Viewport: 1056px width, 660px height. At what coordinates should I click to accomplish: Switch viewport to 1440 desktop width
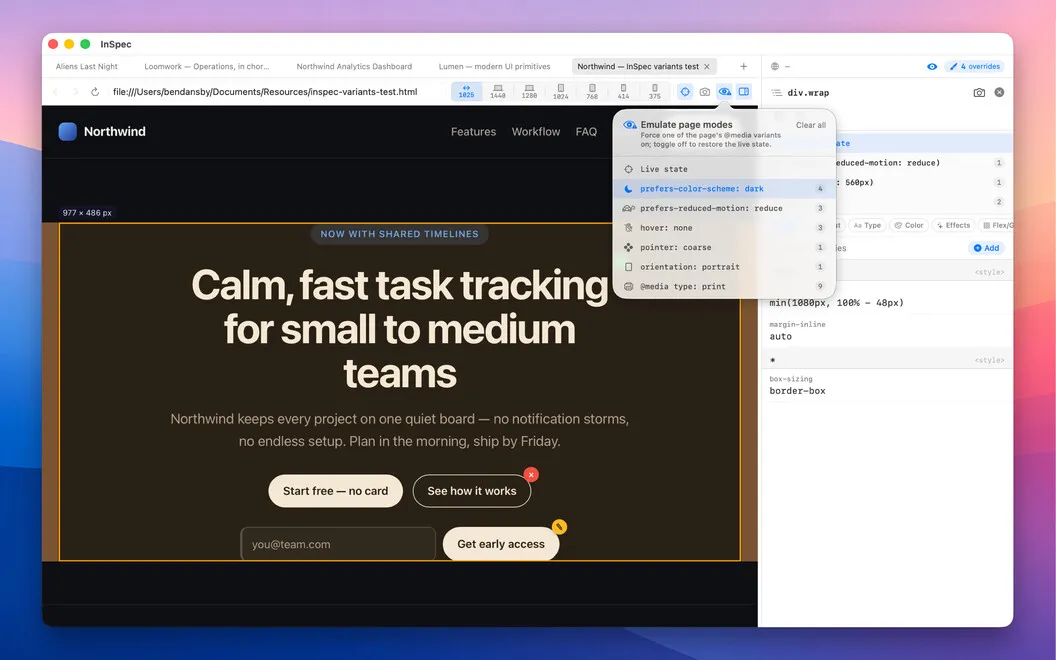click(x=498, y=92)
